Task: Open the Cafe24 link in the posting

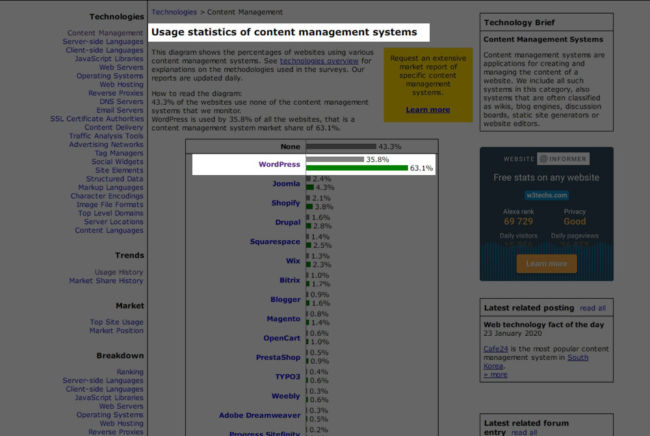Action: coord(495,349)
